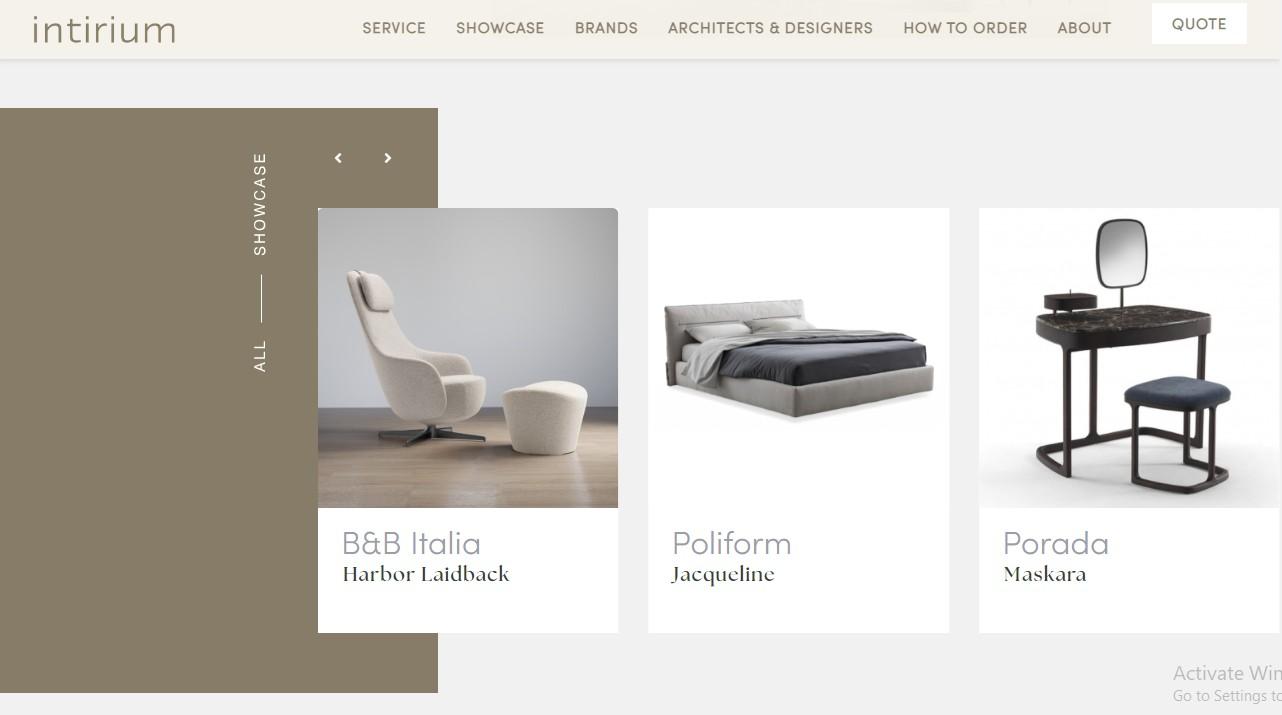The width and height of the screenshot is (1282, 715).
Task: Select the Jacqueline product name
Action: point(723,575)
